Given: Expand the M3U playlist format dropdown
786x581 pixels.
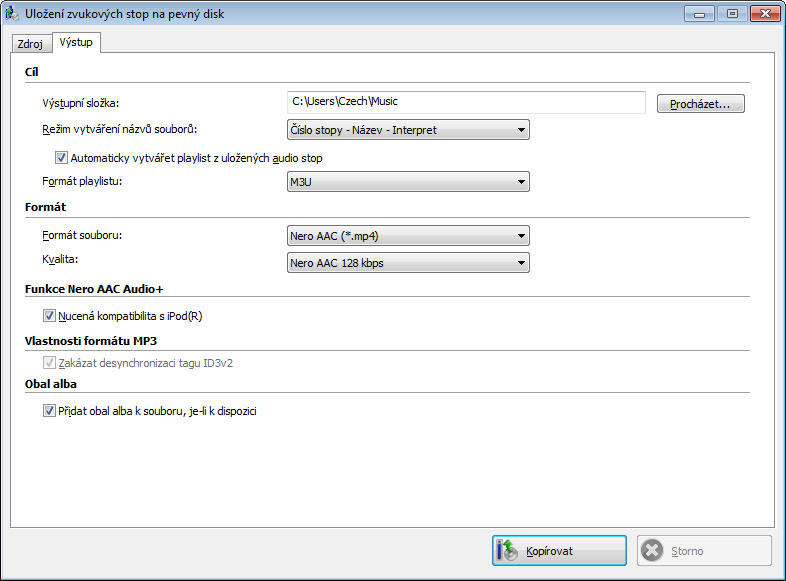Looking at the screenshot, I should (x=408, y=182).
